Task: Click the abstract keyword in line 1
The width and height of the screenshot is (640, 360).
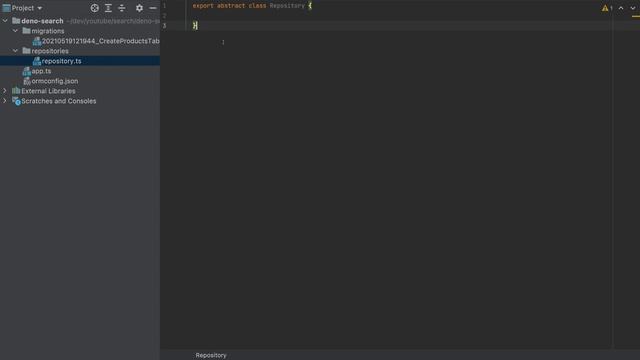Action: 231,6
